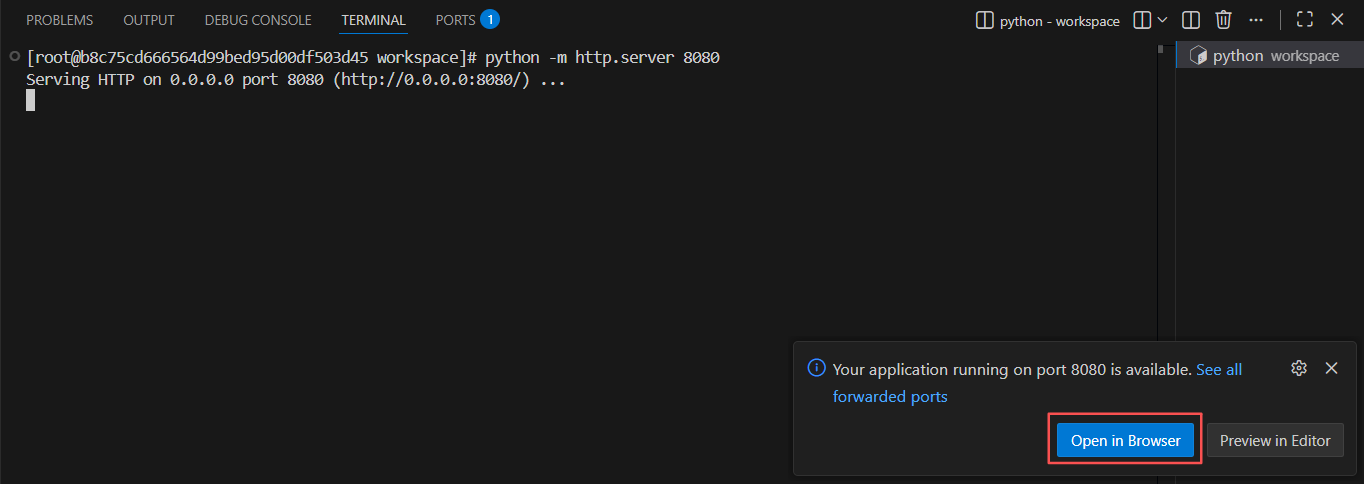Select the 'python workspace' entry in the terminal list

click(1275, 56)
